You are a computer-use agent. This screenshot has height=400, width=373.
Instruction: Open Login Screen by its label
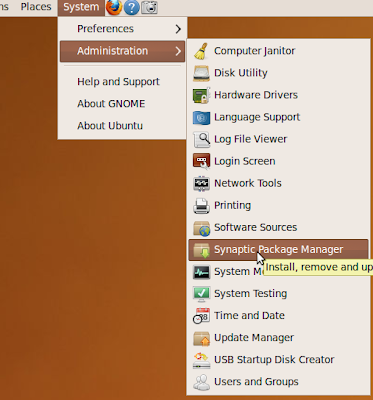pos(245,161)
